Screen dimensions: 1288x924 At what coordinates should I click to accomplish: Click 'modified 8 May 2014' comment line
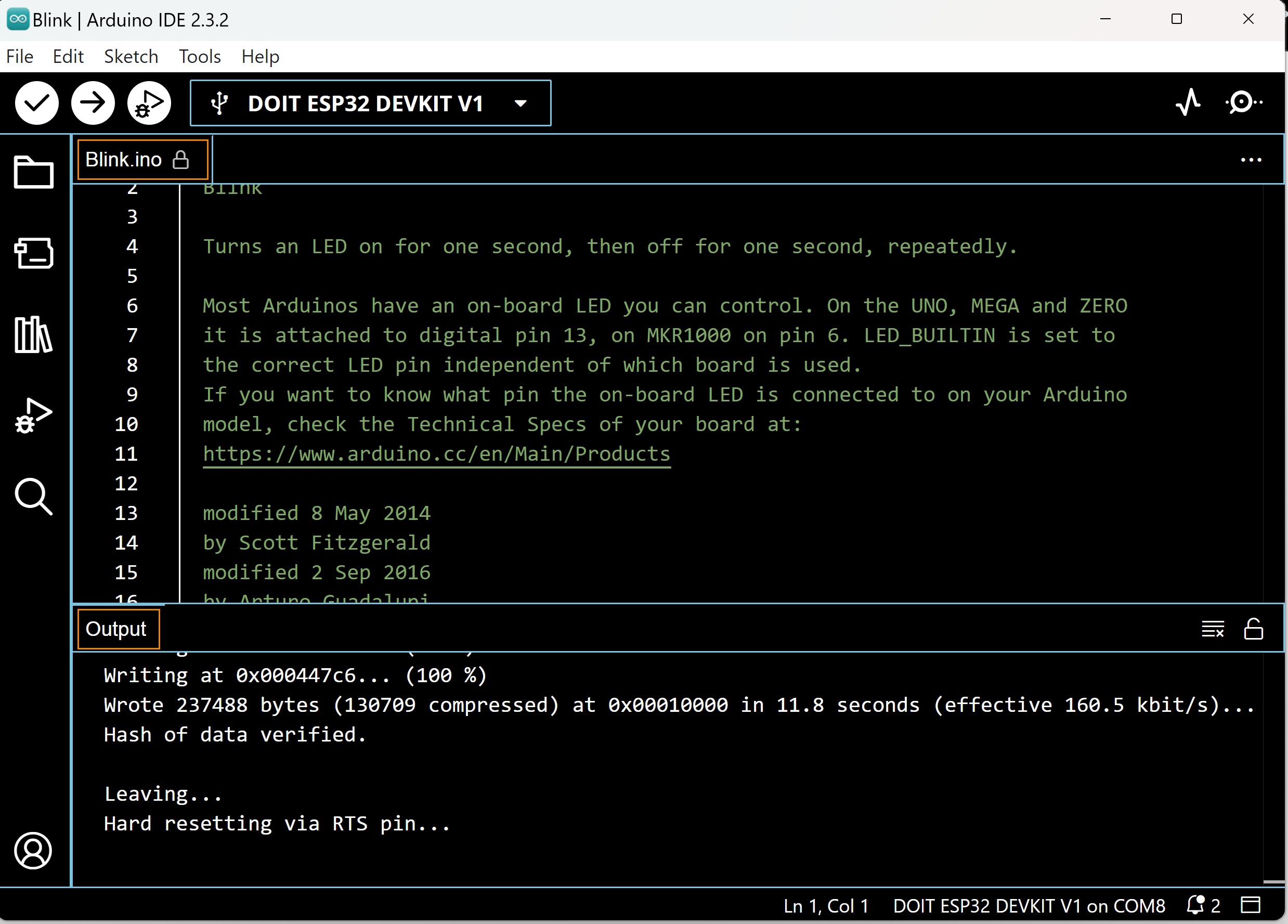tap(317, 513)
